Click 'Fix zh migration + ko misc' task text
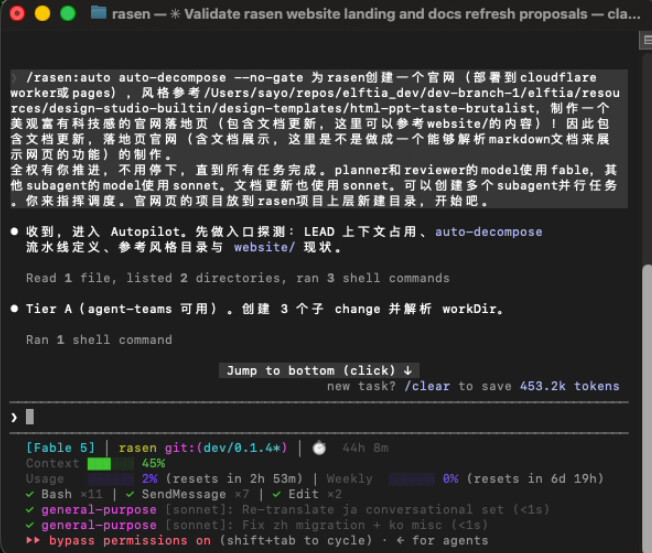652x553 pixels. [342, 525]
